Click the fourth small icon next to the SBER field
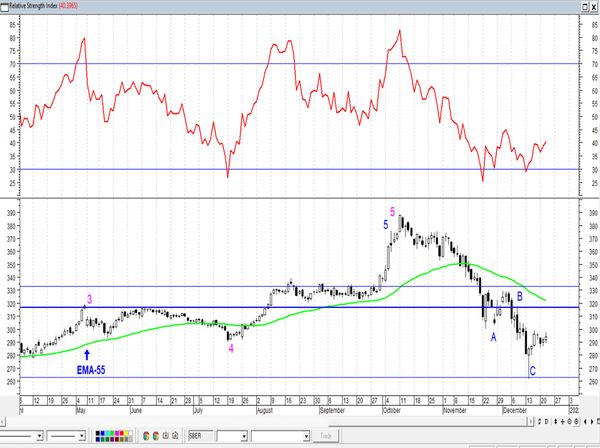Image resolution: width=600 pixels, height=448 pixels. tap(175, 436)
